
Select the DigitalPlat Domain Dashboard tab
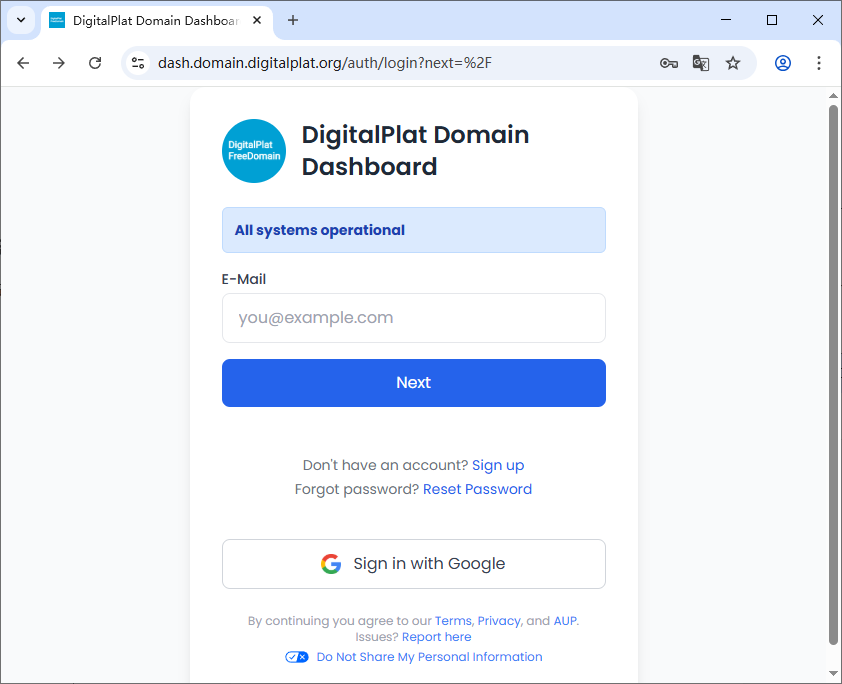pyautogui.click(x=150, y=20)
